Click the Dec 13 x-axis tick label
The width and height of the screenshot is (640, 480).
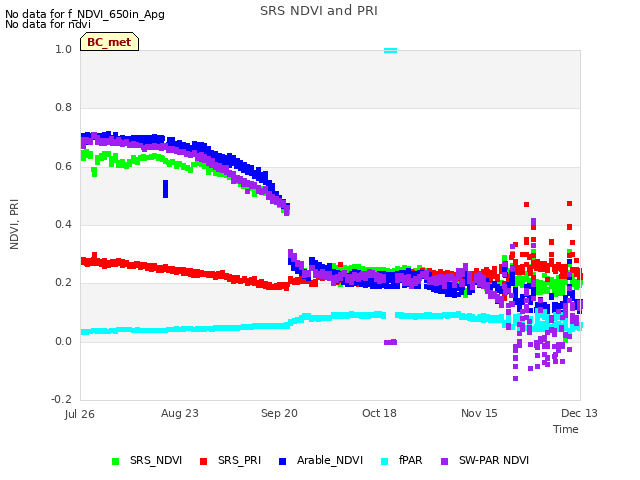(x=579, y=413)
